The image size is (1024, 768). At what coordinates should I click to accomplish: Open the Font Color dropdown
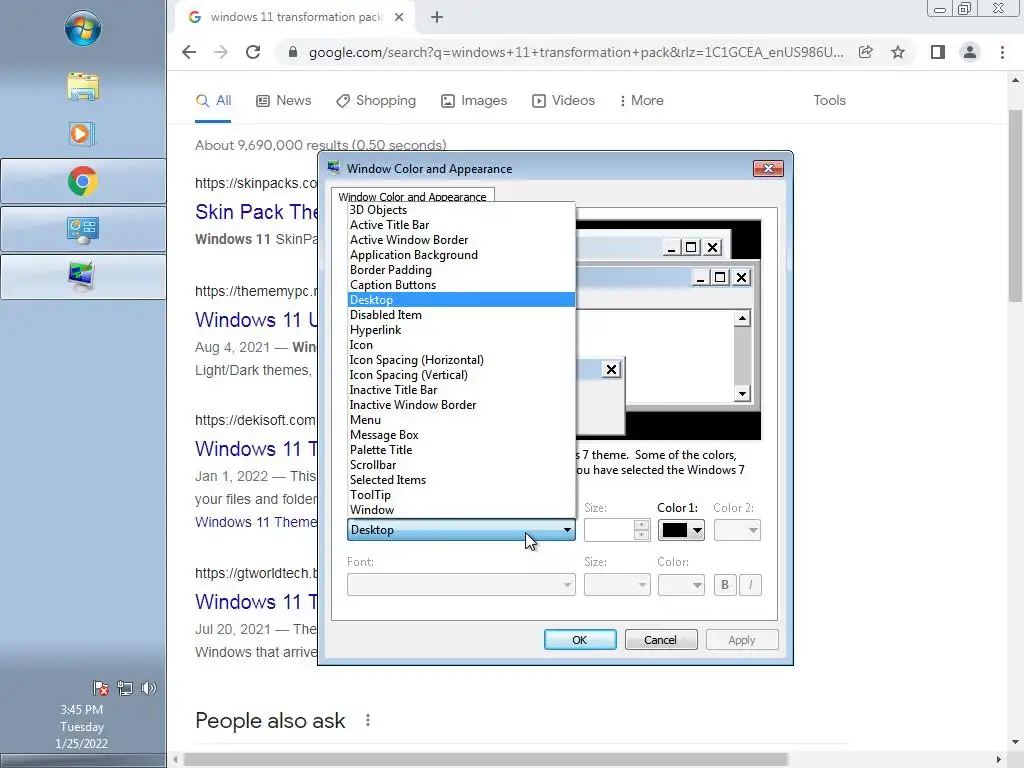tap(681, 584)
